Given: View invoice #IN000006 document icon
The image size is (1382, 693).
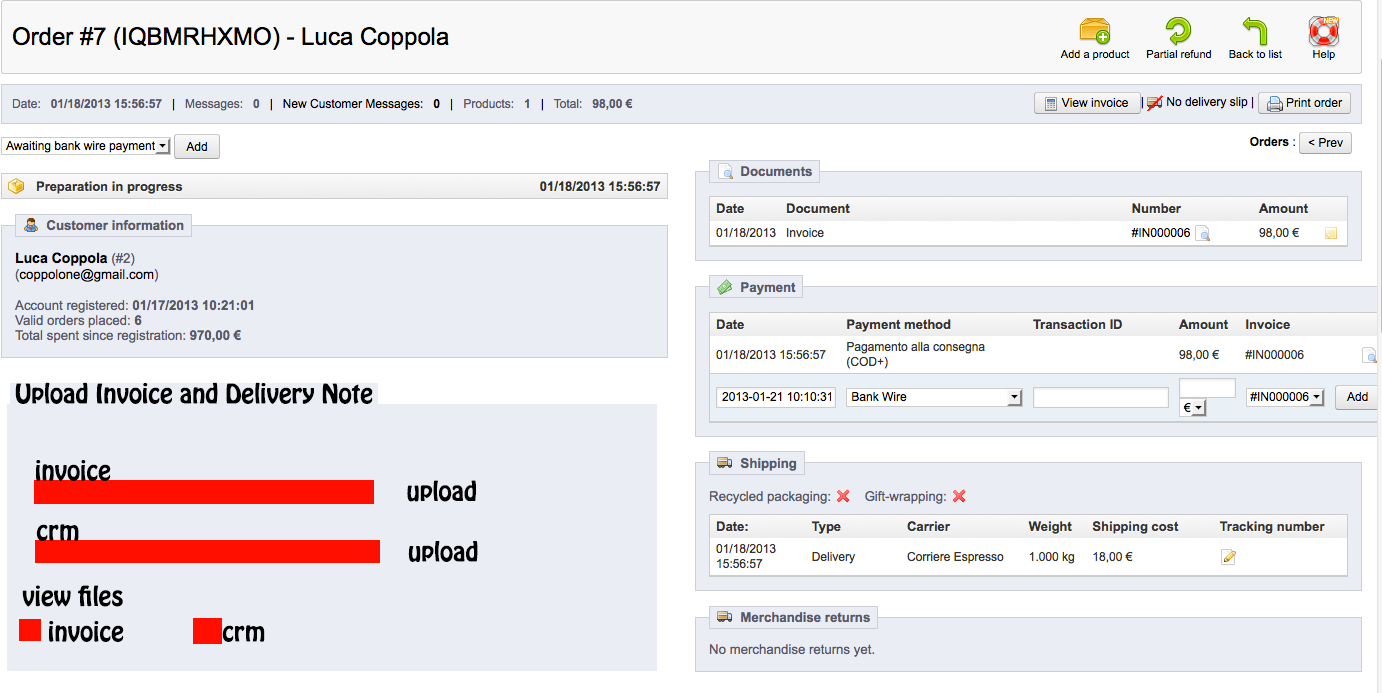Looking at the screenshot, I should [x=1203, y=234].
